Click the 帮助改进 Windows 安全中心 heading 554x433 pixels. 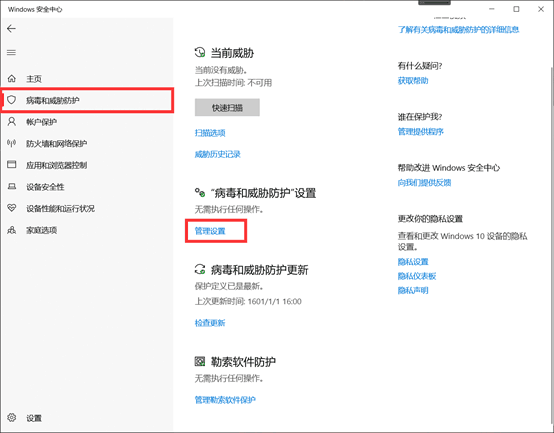[x=449, y=168]
